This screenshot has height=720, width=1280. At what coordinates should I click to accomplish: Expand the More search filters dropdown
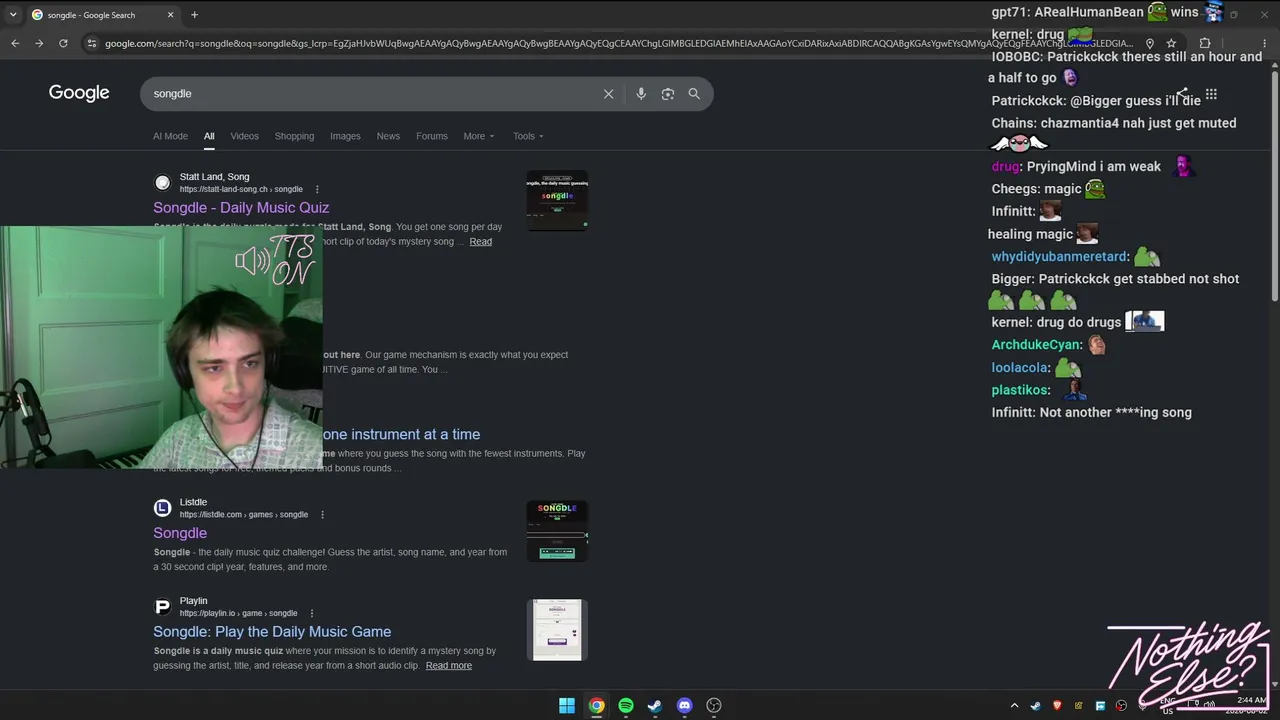click(x=479, y=136)
